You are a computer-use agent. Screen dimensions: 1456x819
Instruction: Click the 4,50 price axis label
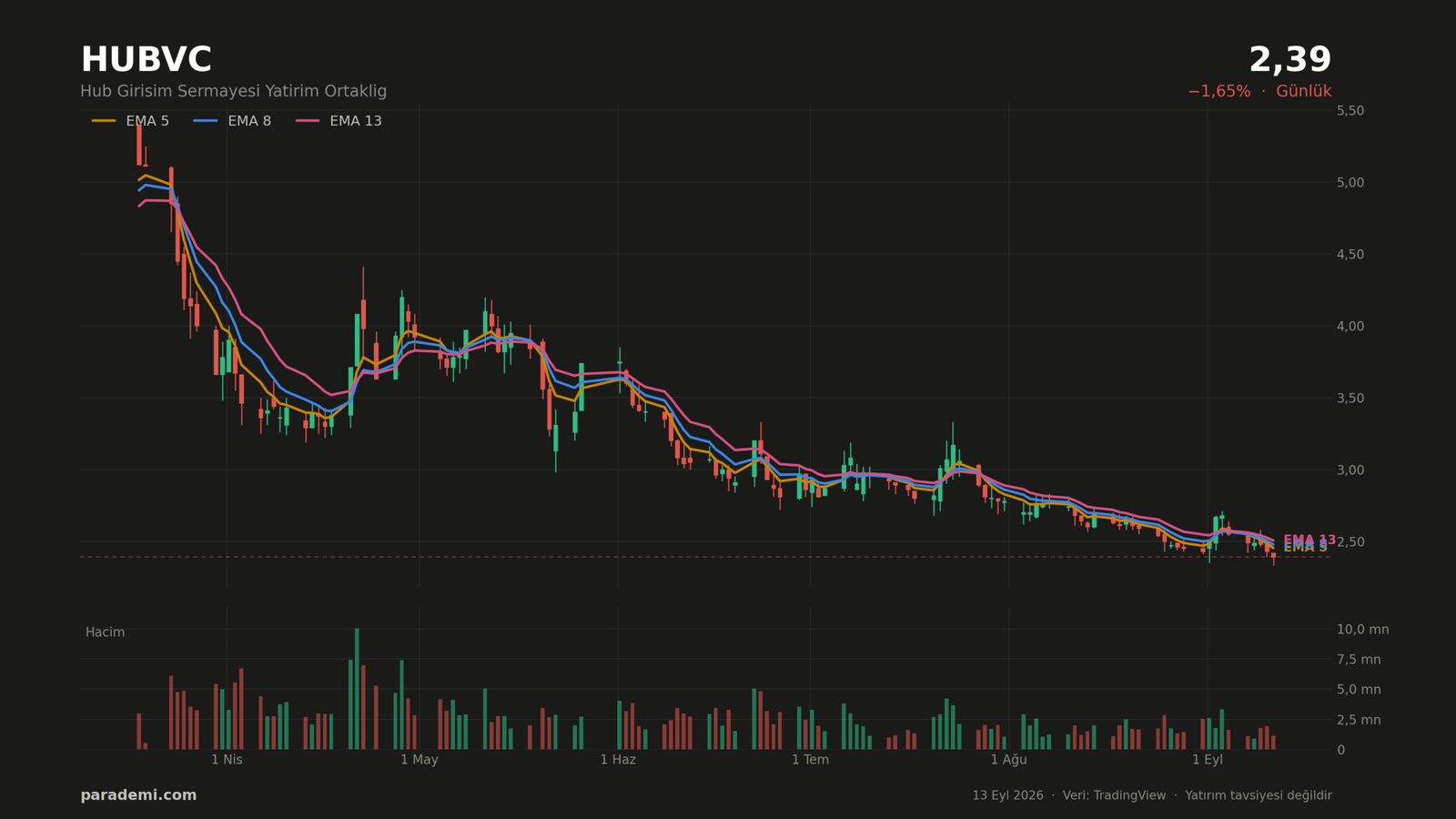[1350, 254]
